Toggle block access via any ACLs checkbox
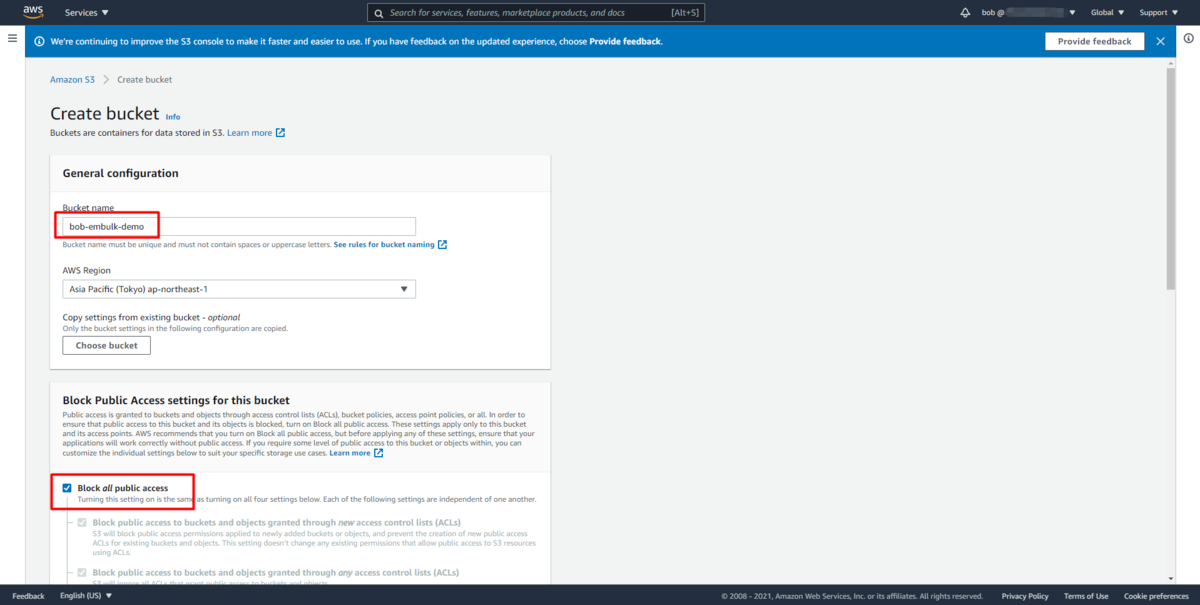This screenshot has width=1200, height=605. (82, 572)
